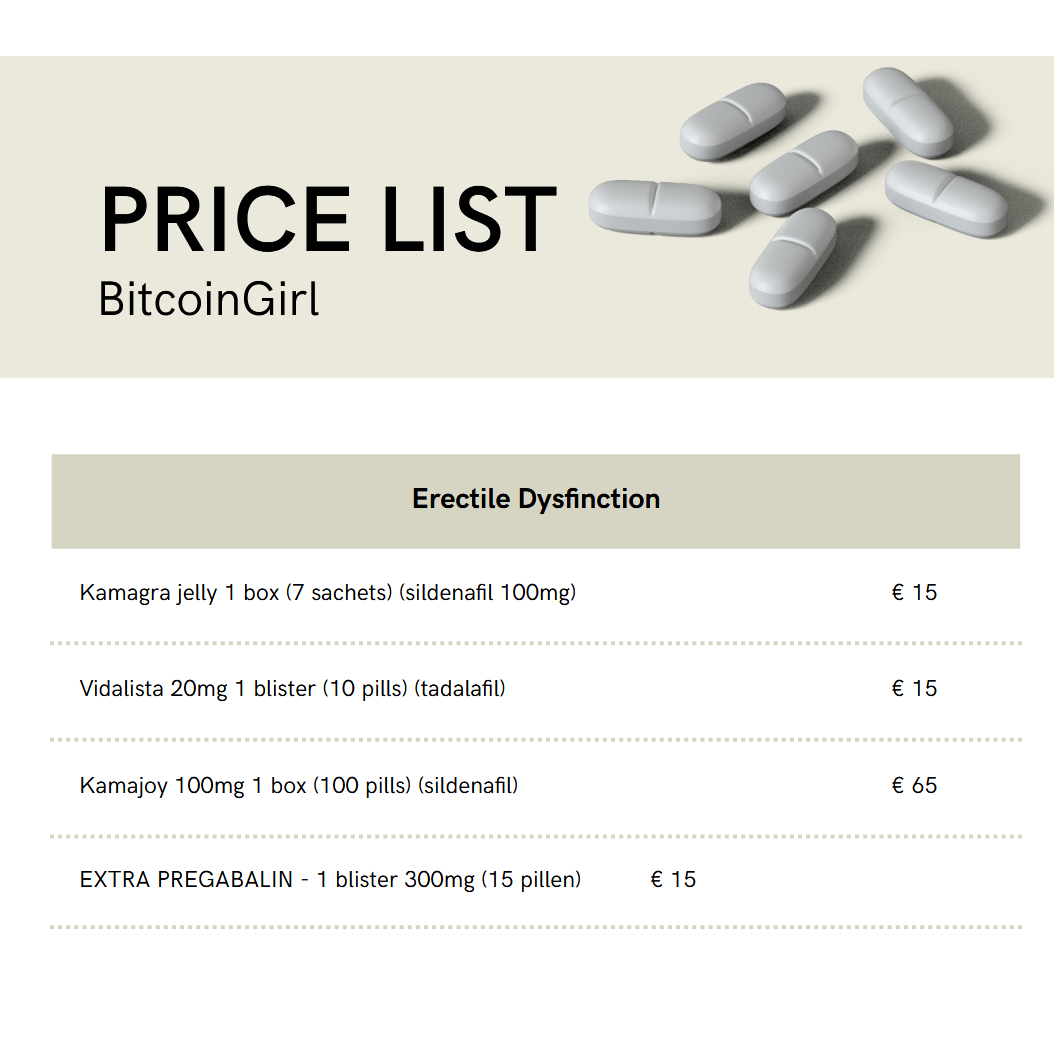Select the Kamajoy 100mg product line
The image size is (1054, 1047).
click(299, 786)
